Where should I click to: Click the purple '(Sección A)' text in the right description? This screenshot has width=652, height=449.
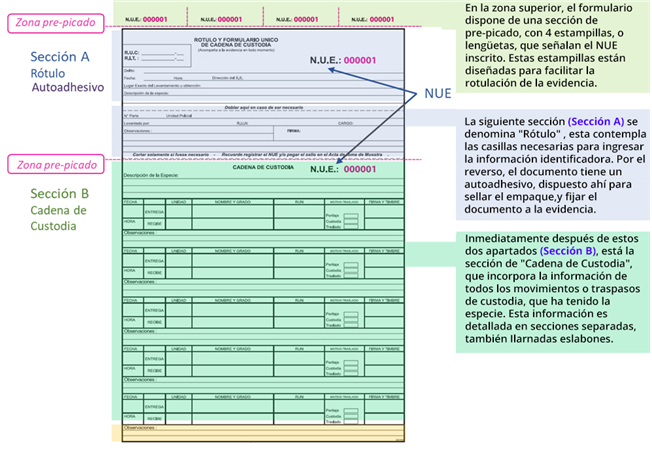click(x=596, y=122)
